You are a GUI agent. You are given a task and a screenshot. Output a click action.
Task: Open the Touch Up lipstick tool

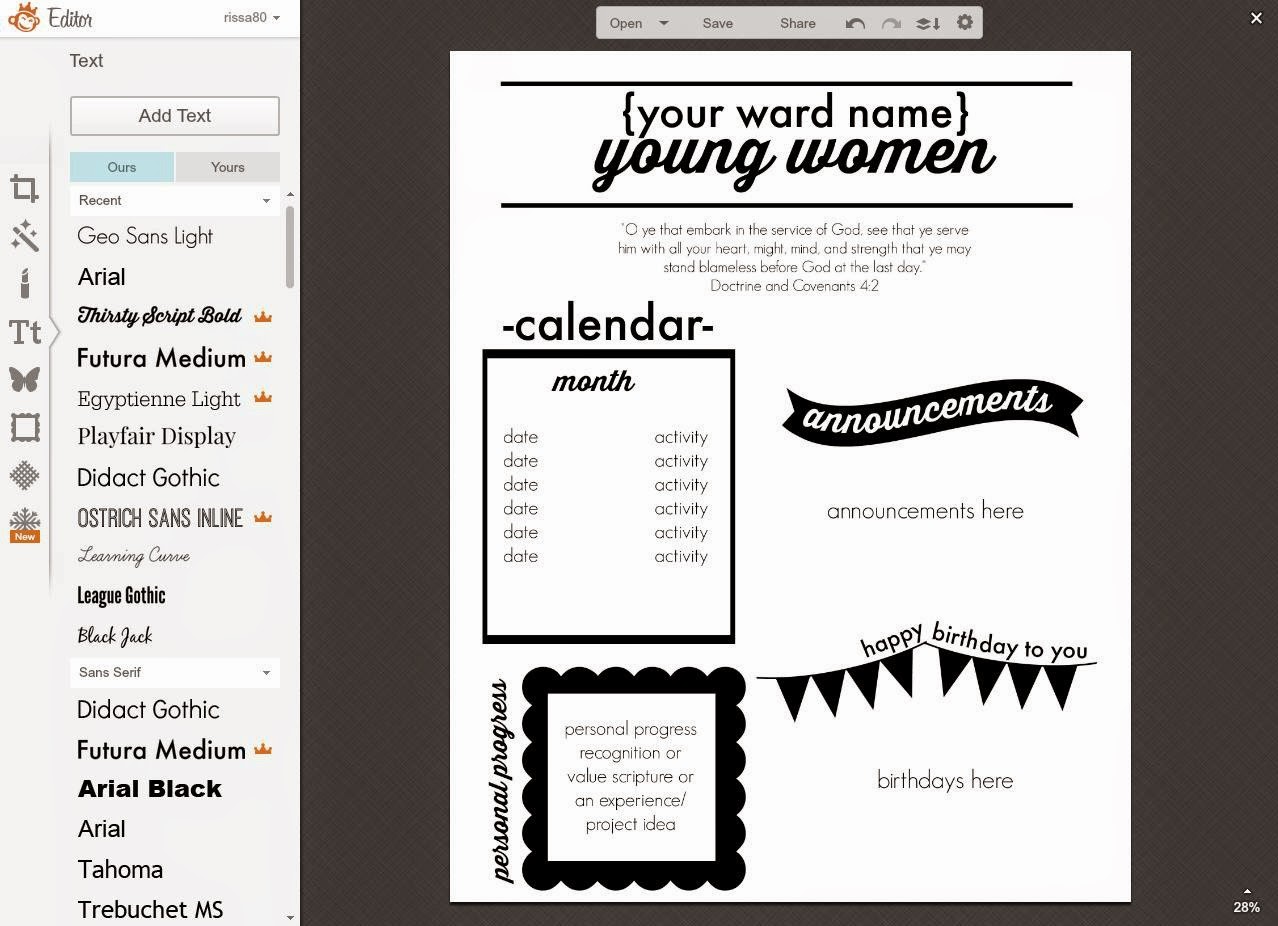[25, 283]
